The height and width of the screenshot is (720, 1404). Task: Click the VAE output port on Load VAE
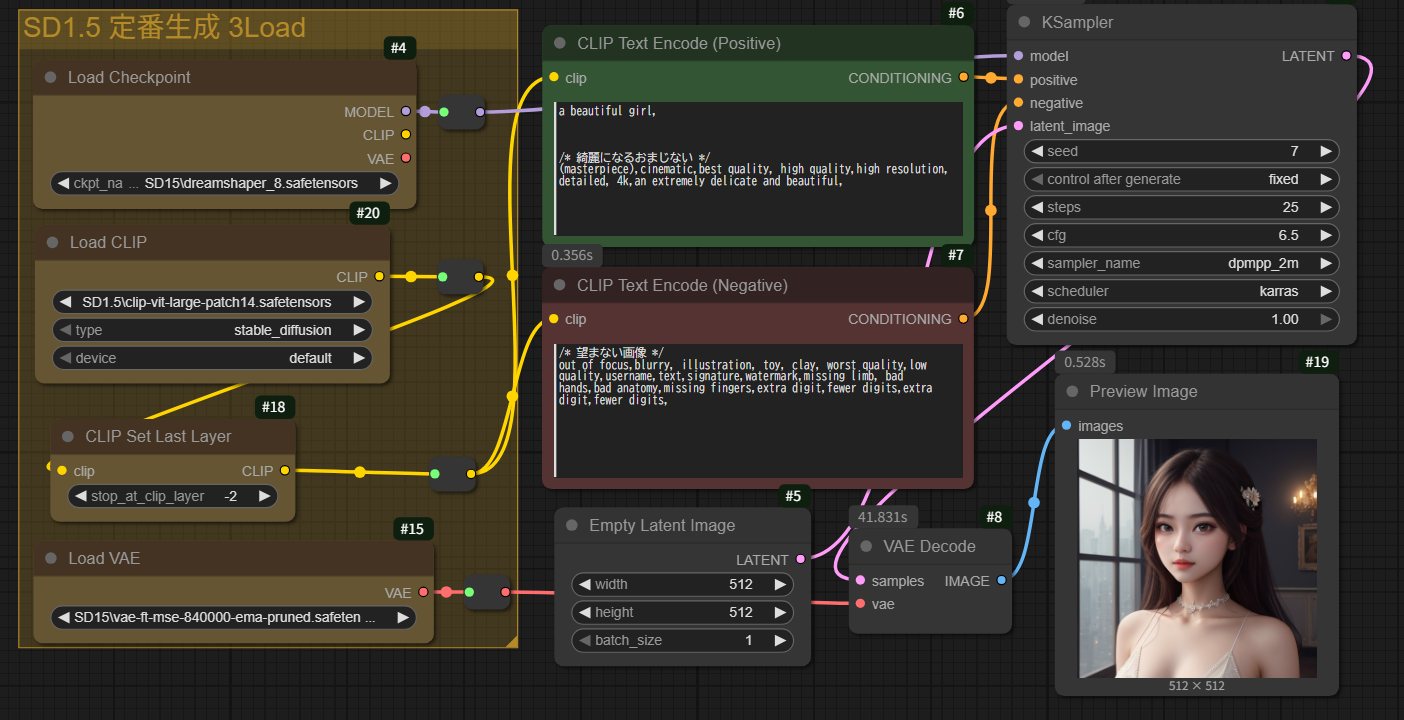[x=423, y=592]
